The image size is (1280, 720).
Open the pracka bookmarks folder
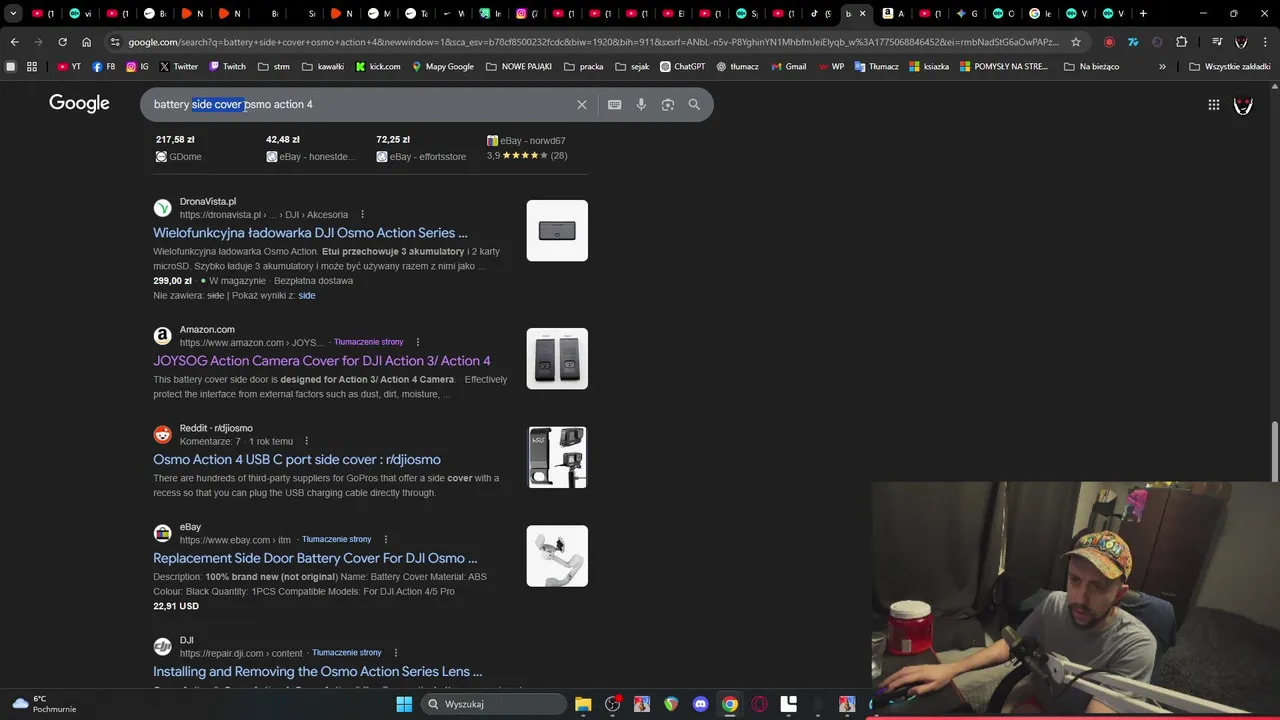click(584, 66)
